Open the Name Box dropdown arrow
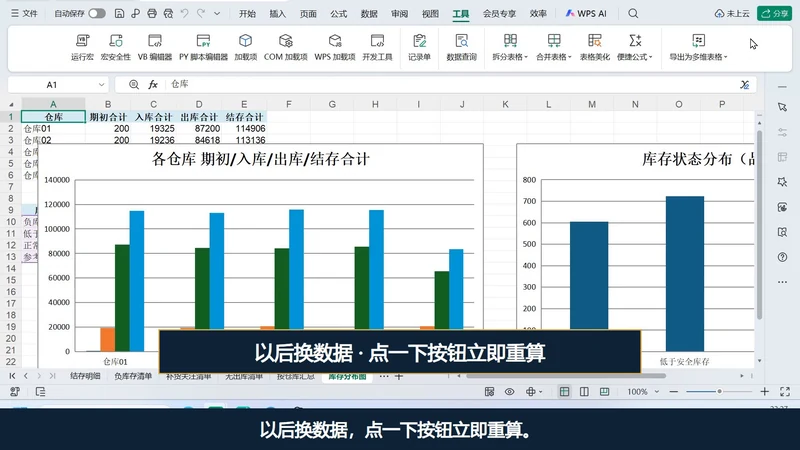This screenshot has height=450, width=800. click(102, 85)
